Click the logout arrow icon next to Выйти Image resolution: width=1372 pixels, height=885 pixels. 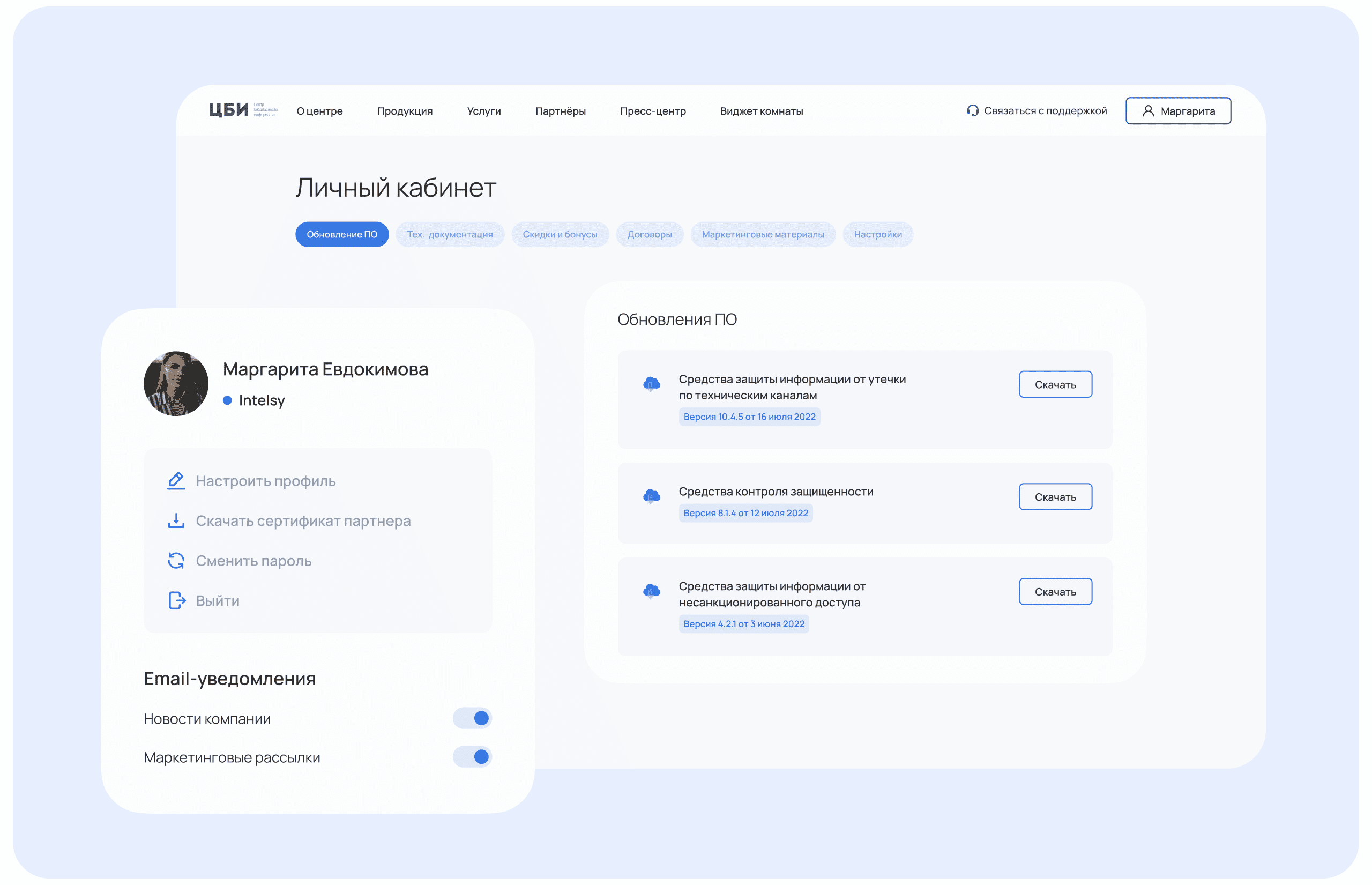(x=176, y=600)
